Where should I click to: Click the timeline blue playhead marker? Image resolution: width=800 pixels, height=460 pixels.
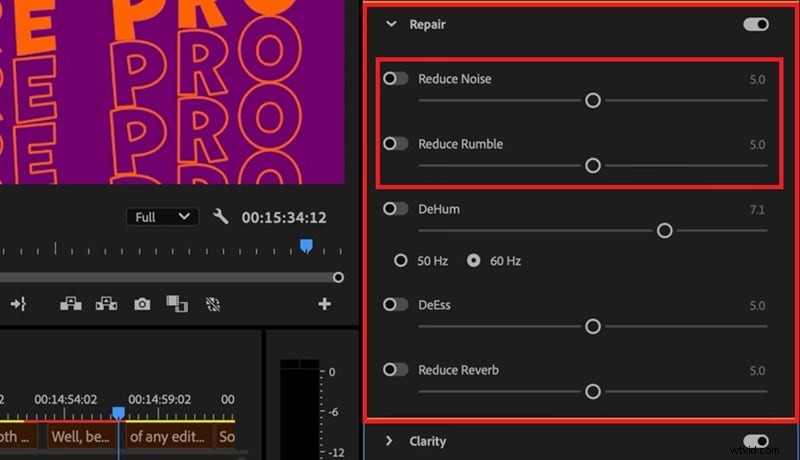[118, 412]
